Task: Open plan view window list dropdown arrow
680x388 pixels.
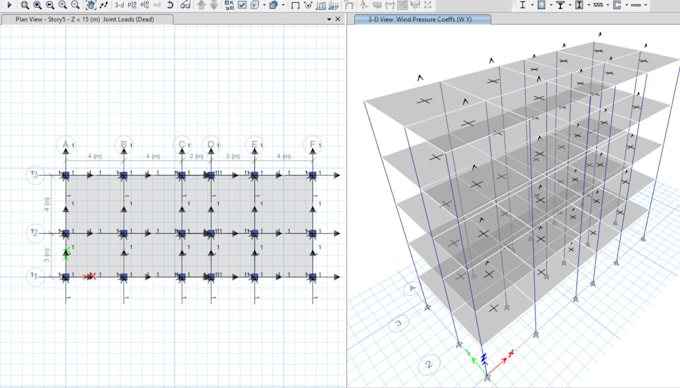Action: (329, 19)
